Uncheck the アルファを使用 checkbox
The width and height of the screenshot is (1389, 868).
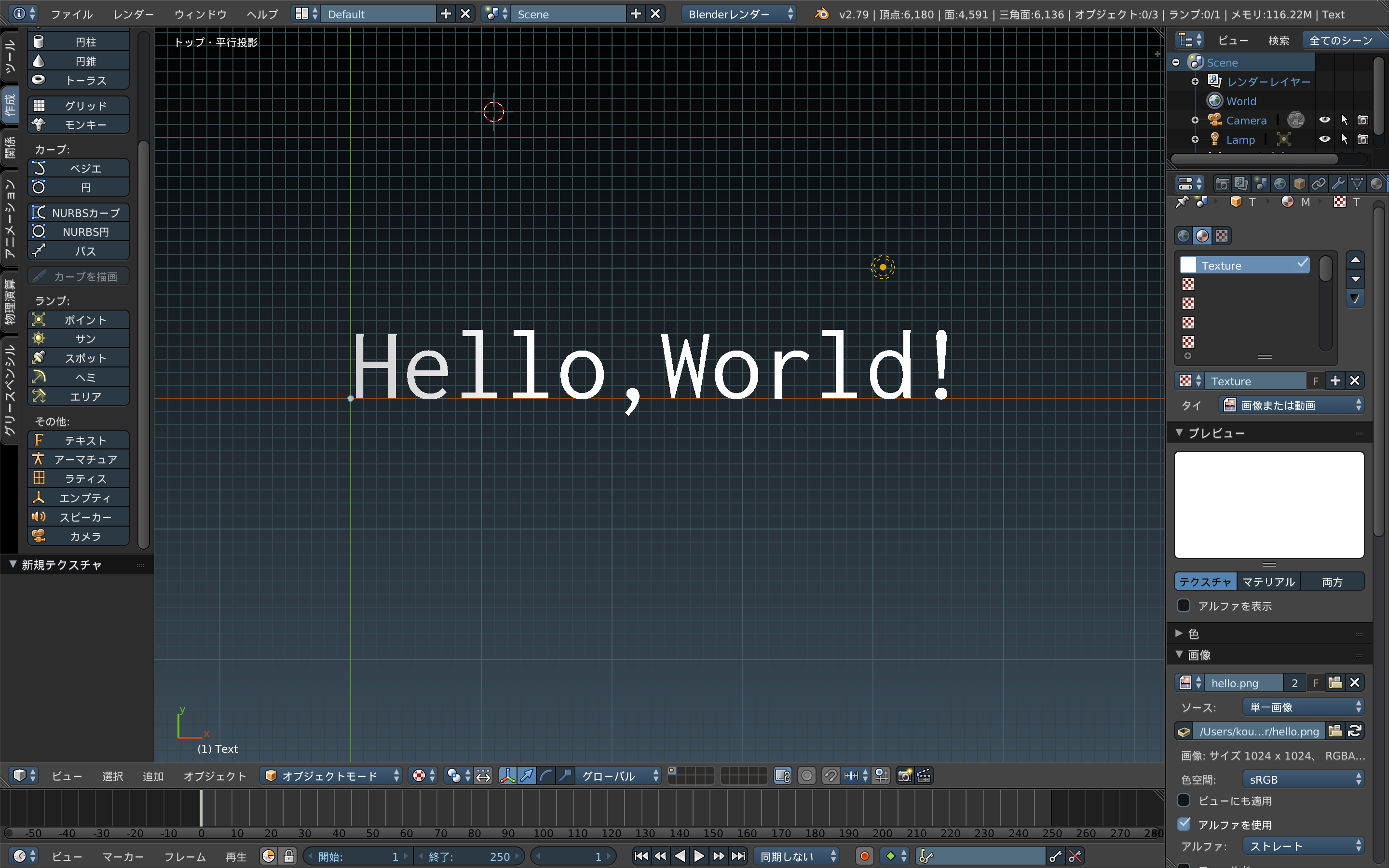[x=1184, y=825]
